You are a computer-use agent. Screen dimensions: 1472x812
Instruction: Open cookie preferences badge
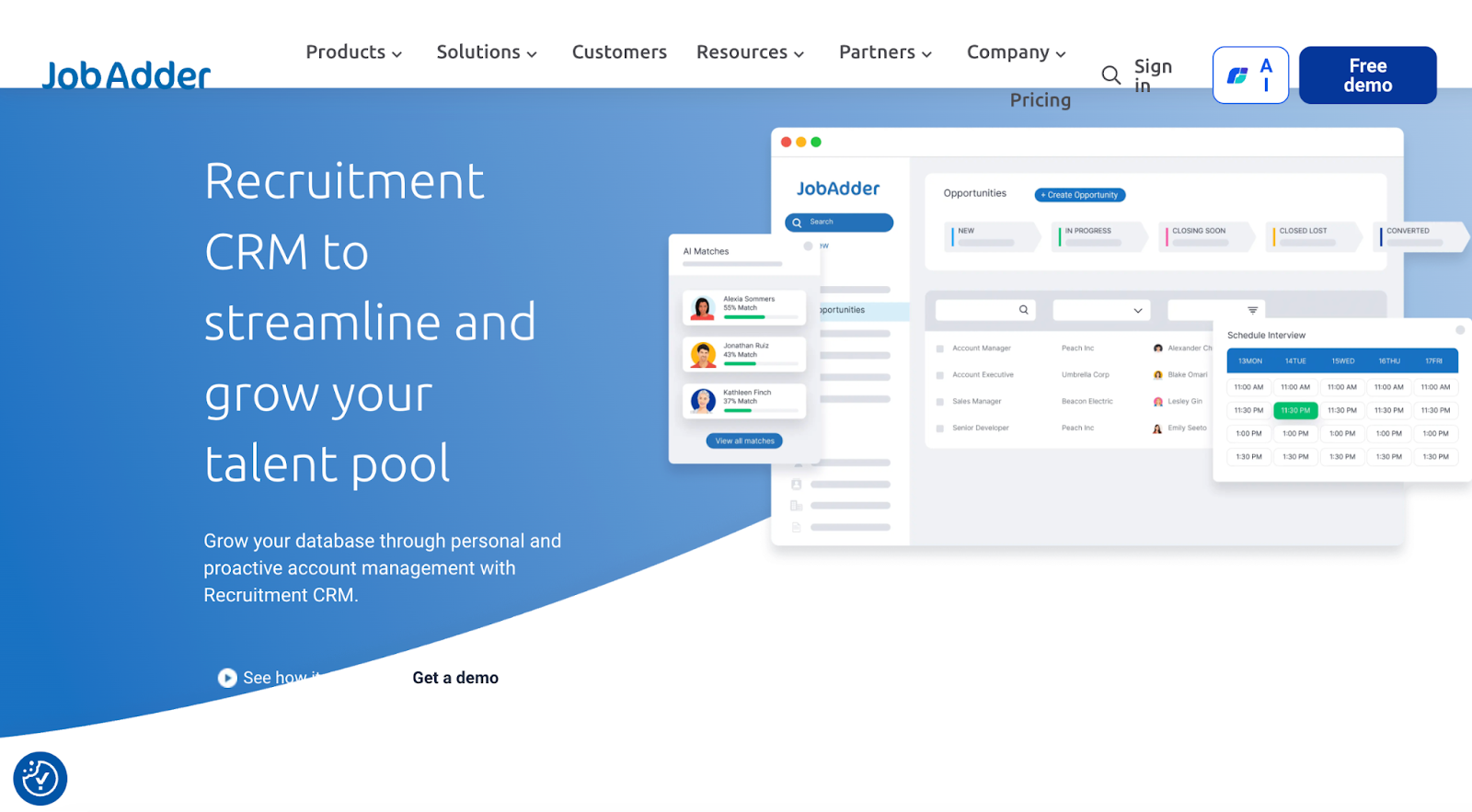[x=40, y=778]
